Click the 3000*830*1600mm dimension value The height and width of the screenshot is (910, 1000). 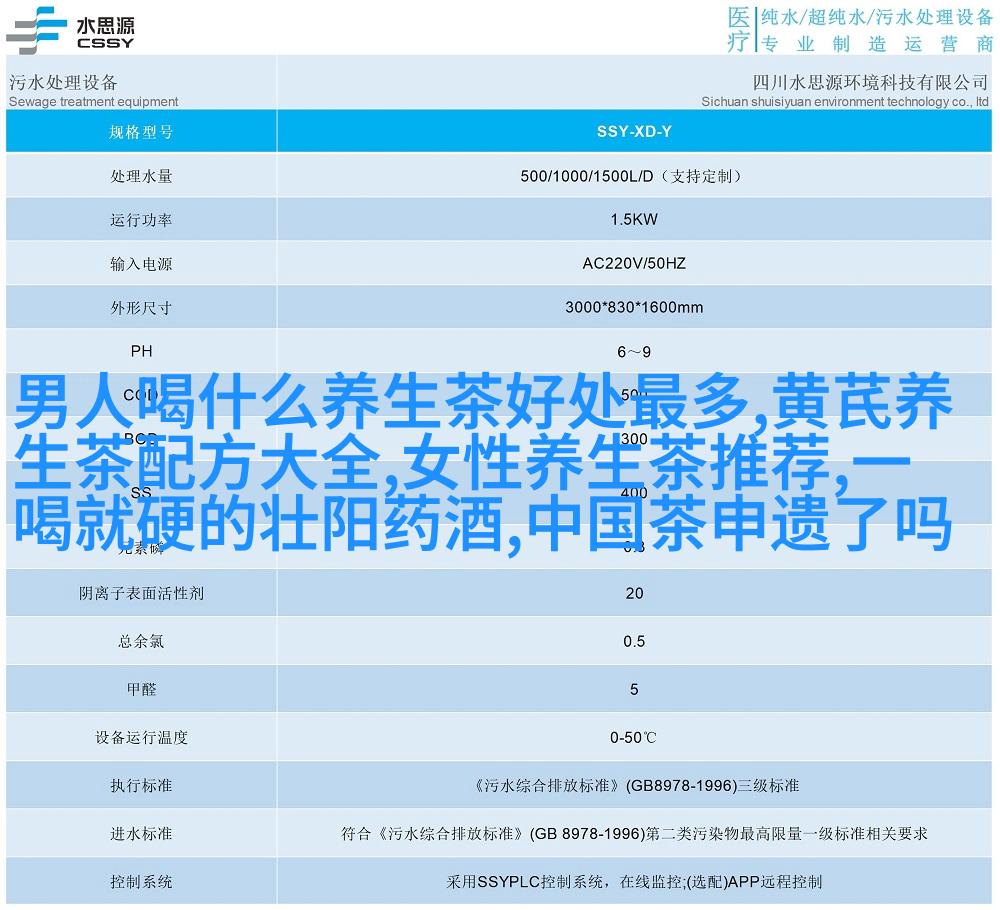(634, 308)
